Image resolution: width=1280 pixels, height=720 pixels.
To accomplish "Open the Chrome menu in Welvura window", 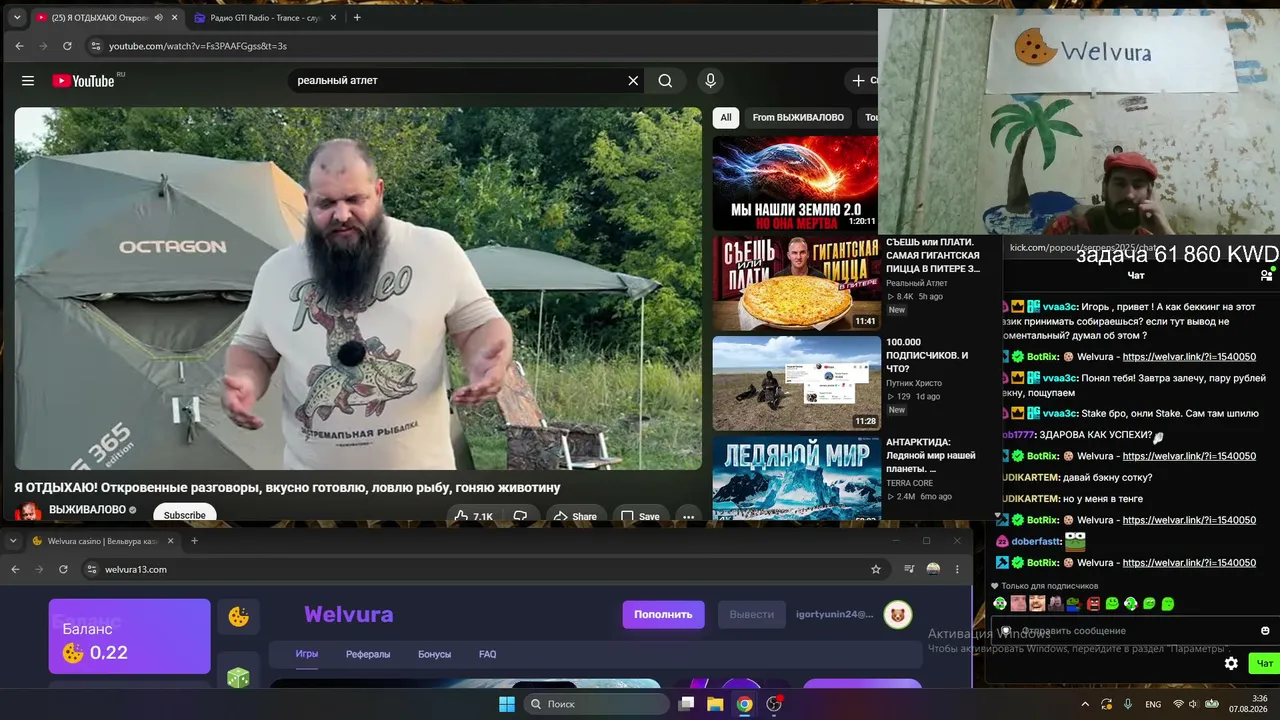I will 957,569.
